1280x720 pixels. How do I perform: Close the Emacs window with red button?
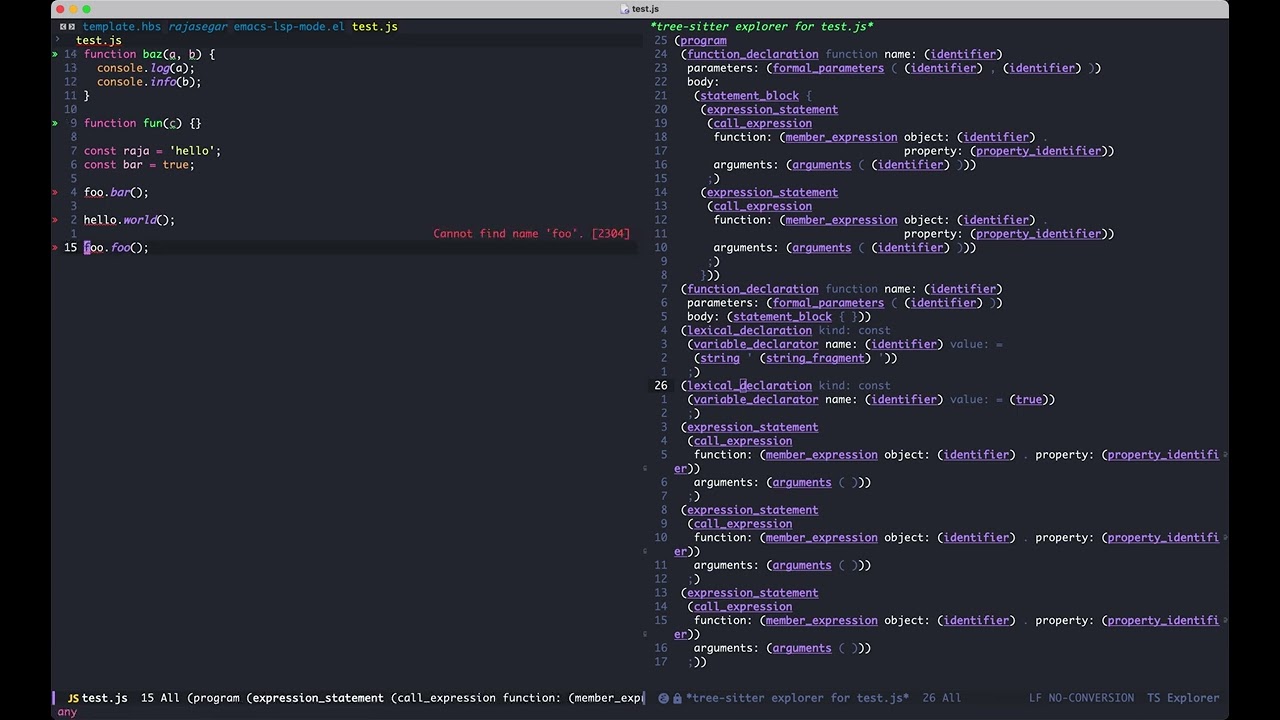[62, 9]
